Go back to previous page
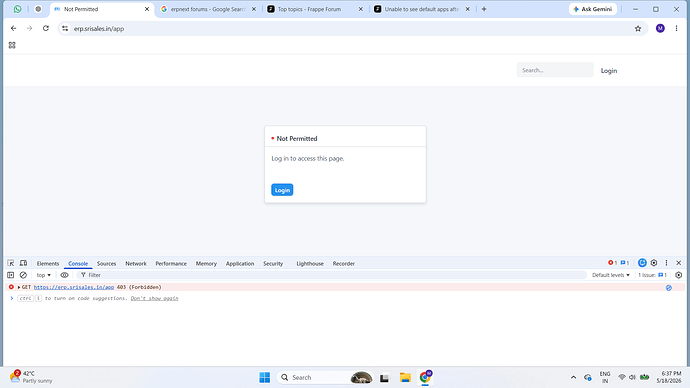Viewport: 690px width, 388px height. tap(14, 29)
